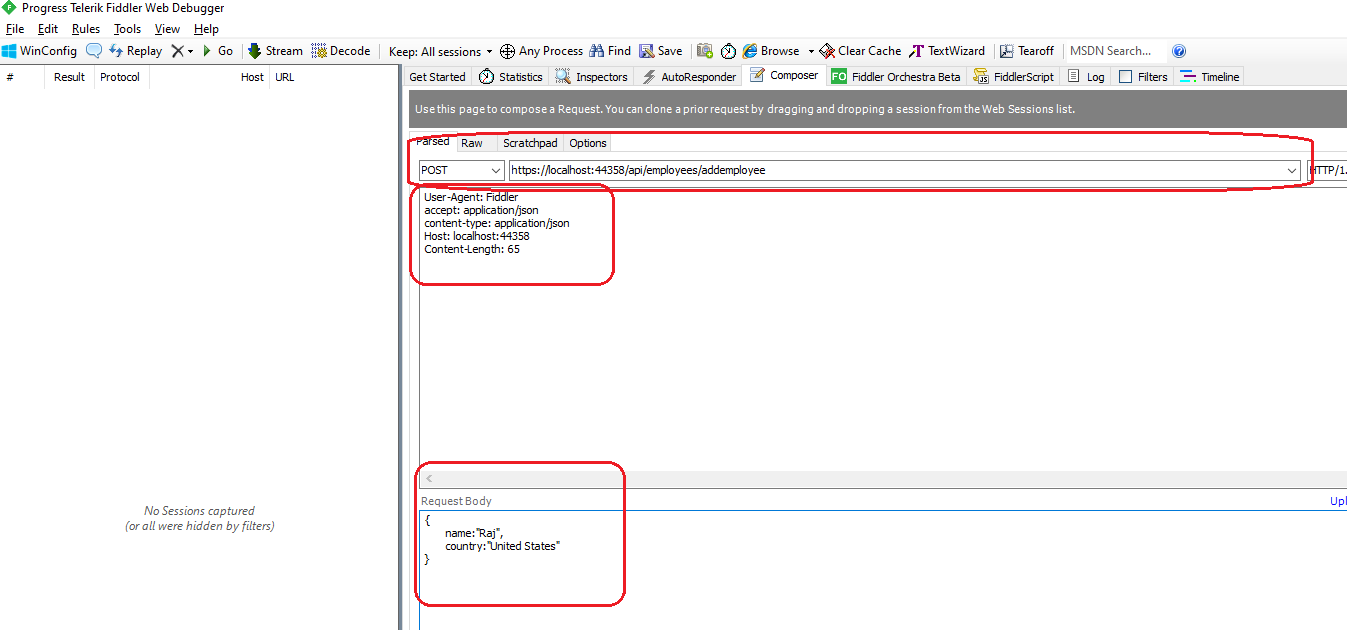Image resolution: width=1347 pixels, height=630 pixels.
Task: Select the Parsed composer sub-tab
Action: pyautogui.click(x=433, y=142)
